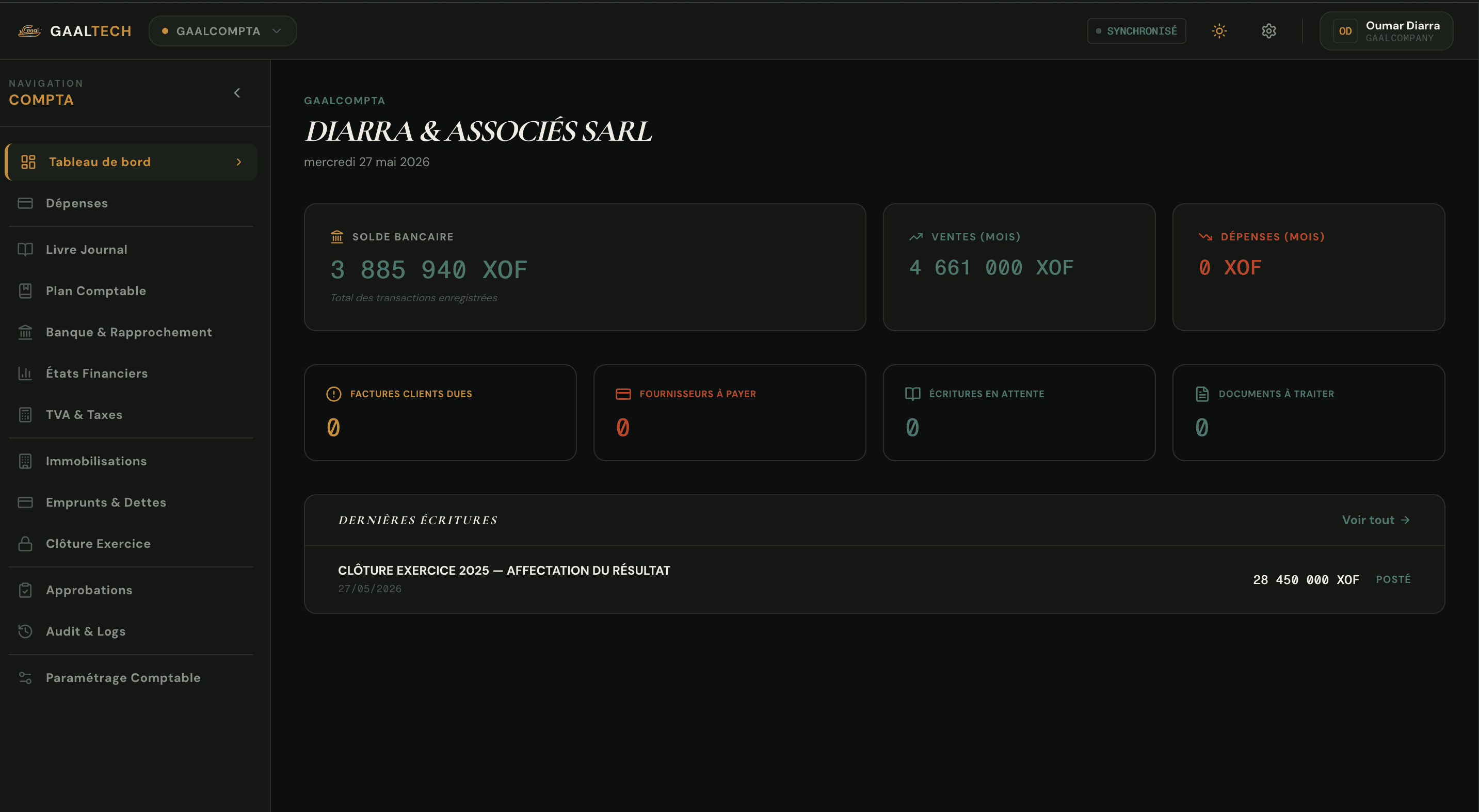Click the 27/05/2026 entry date
Screen dimensions: 1479x812
pyautogui.click(x=369, y=589)
